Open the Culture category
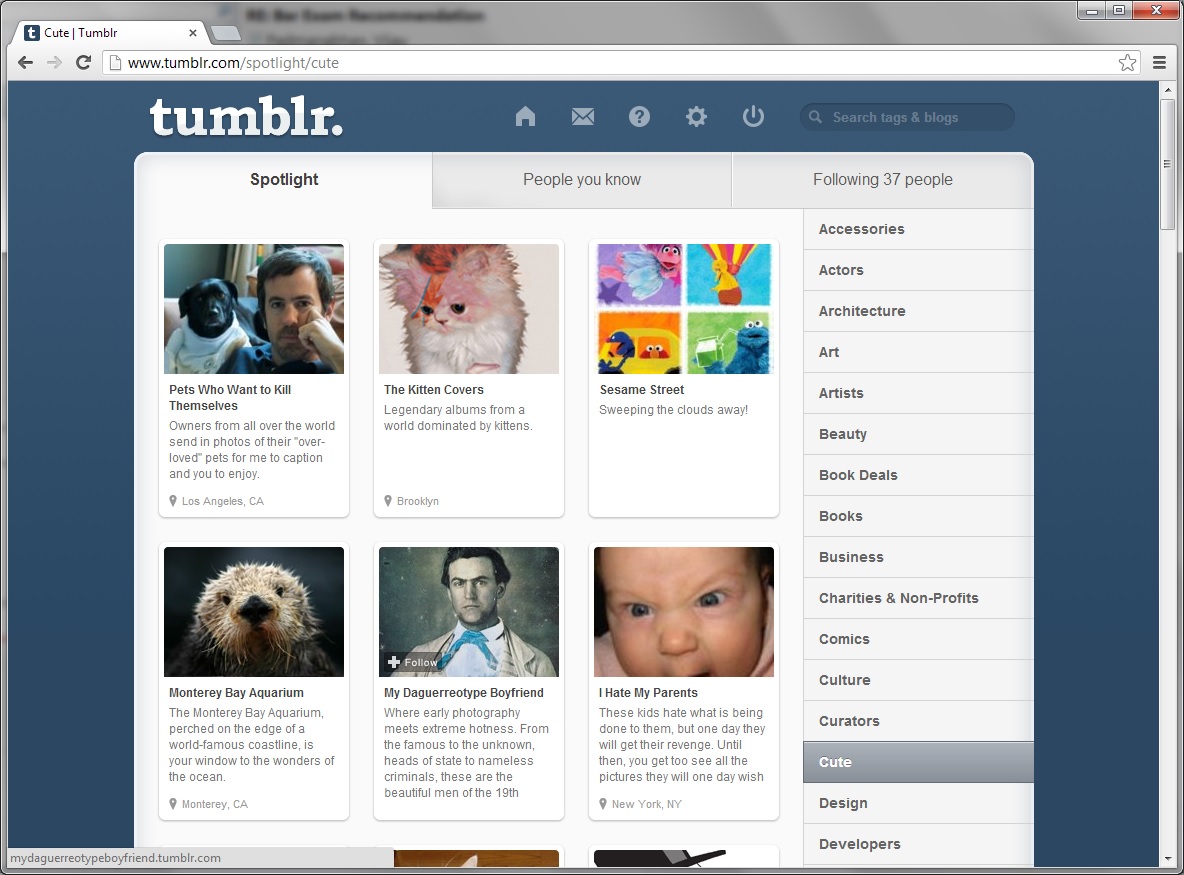Image resolution: width=1184 pixels, height=875 pixels. click(918, 680)
